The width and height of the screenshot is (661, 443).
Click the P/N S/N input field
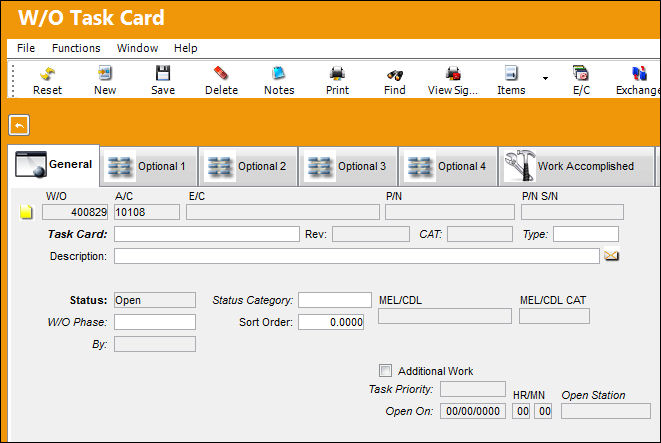tap(572, 212)
